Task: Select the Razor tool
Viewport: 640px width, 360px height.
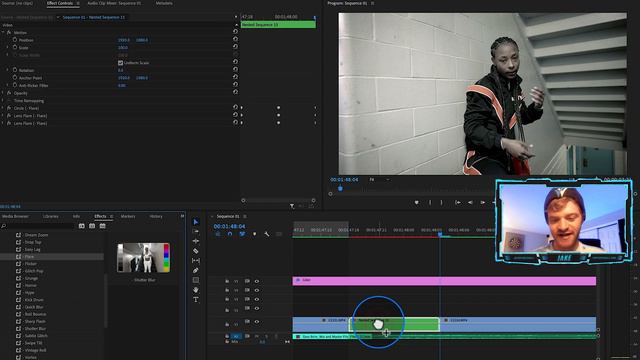Action: 196,251
